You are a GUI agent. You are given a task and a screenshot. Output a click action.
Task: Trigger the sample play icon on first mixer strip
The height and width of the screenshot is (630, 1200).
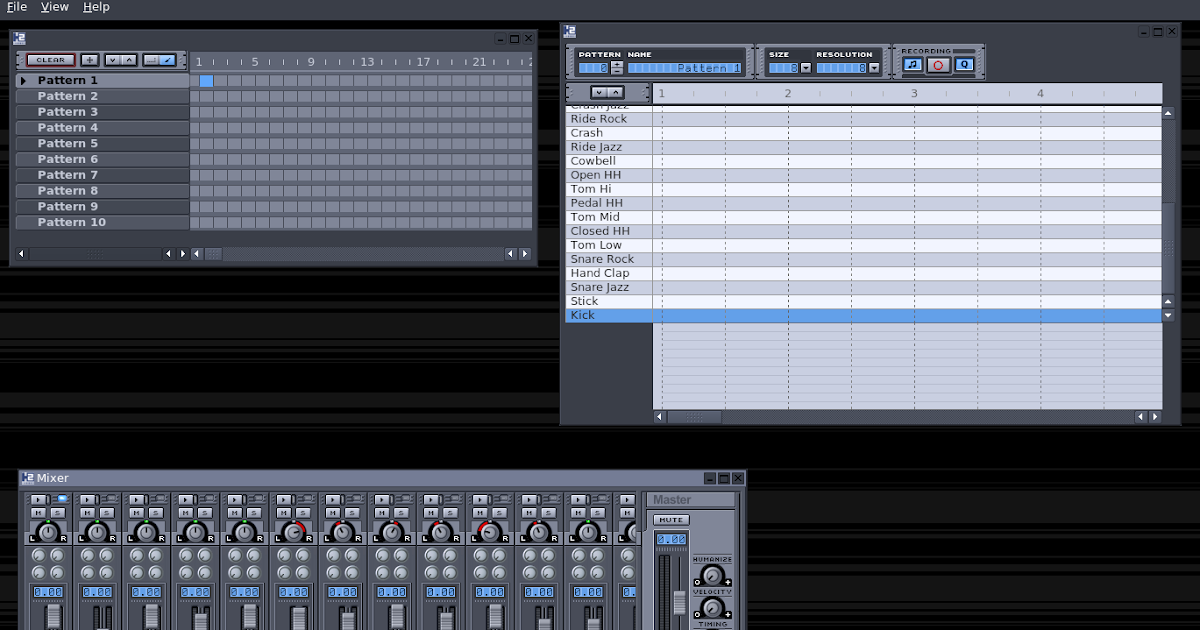[x=39, y=499]
